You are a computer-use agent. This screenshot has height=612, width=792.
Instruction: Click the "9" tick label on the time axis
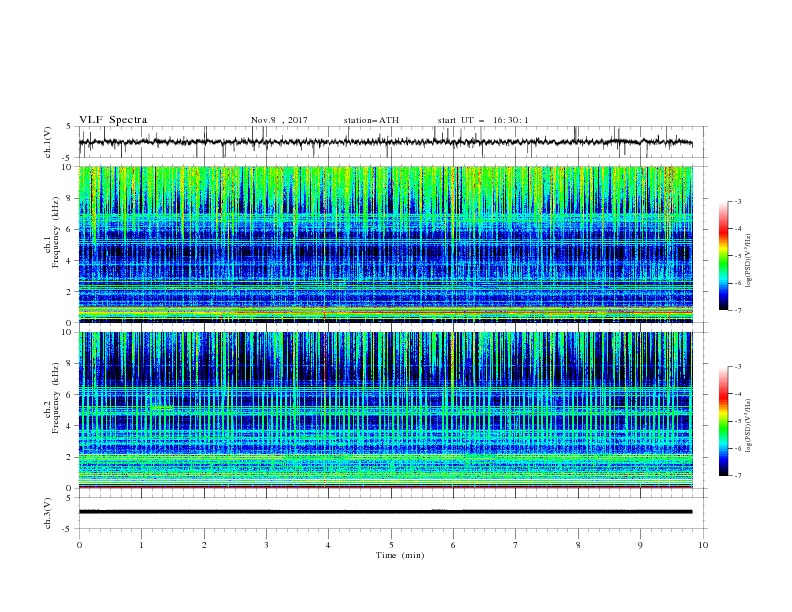(x=640, y=545)
